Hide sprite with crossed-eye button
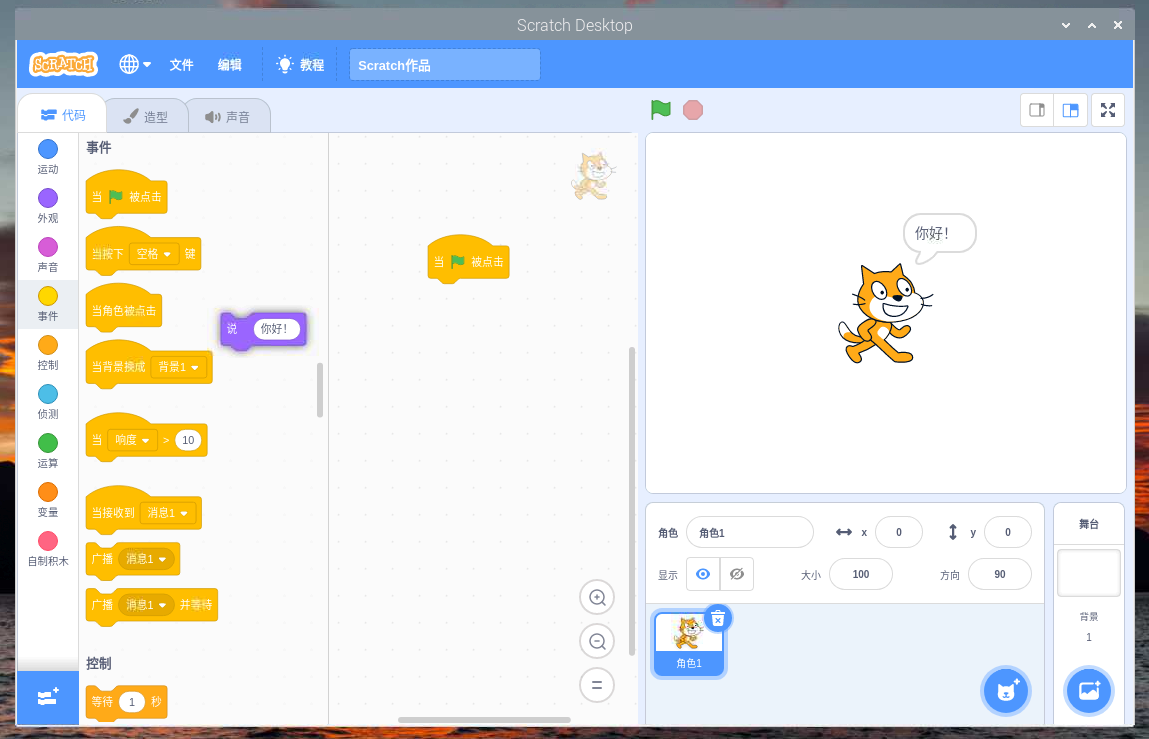 pos(736,574)
